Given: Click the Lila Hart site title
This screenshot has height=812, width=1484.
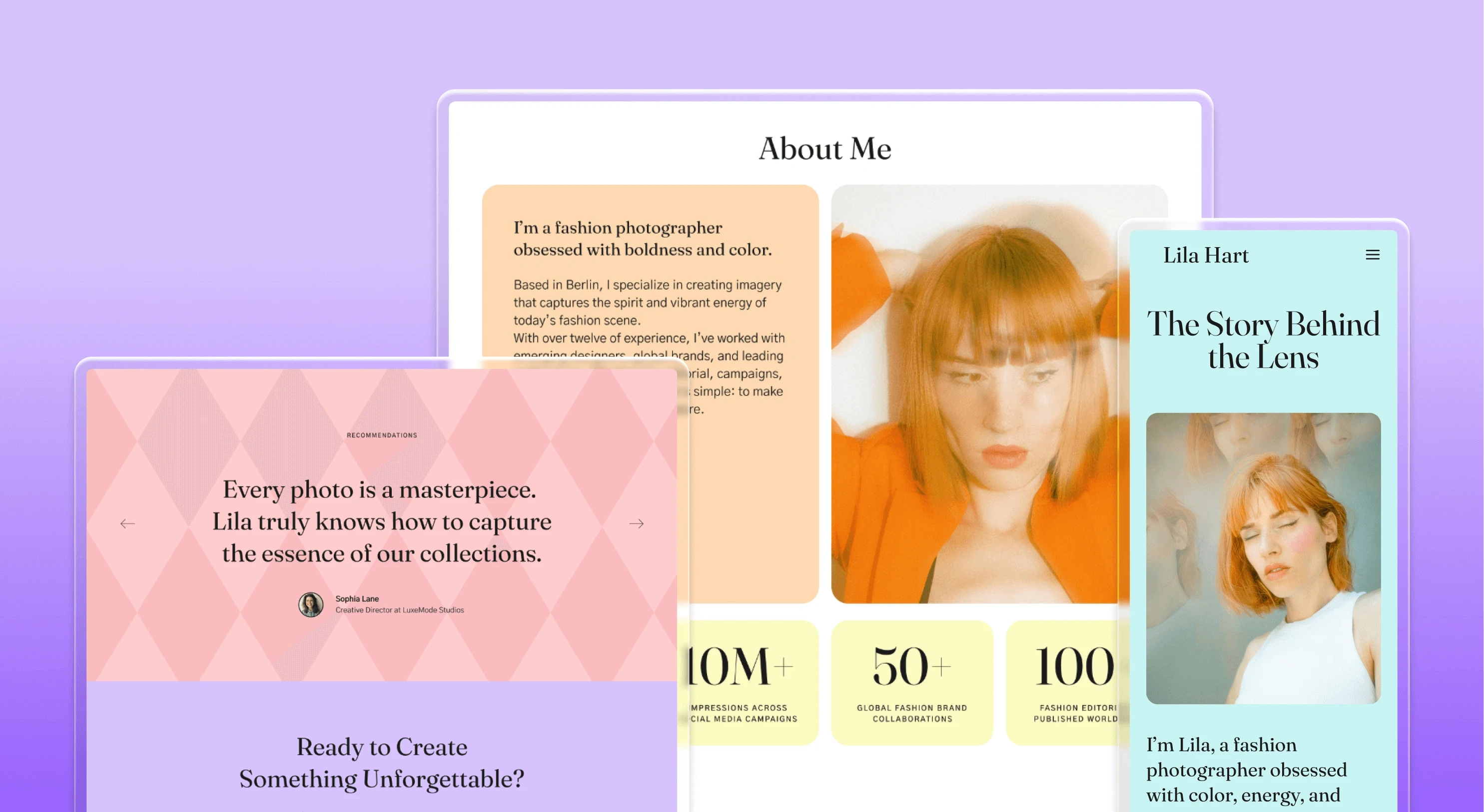Looking at the screenshot, I should click(1205, 255).
